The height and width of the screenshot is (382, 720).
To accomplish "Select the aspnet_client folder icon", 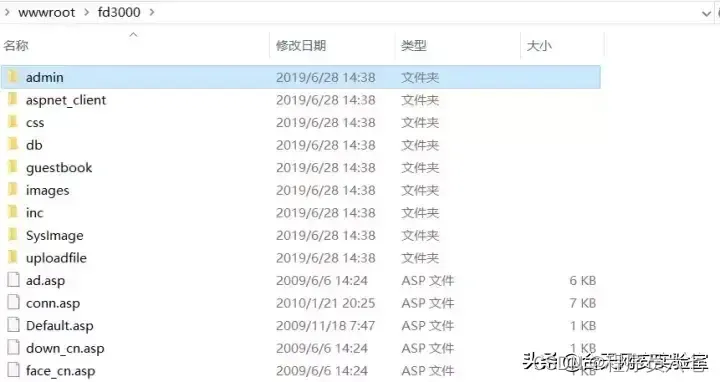I will (x=13, y=99).
